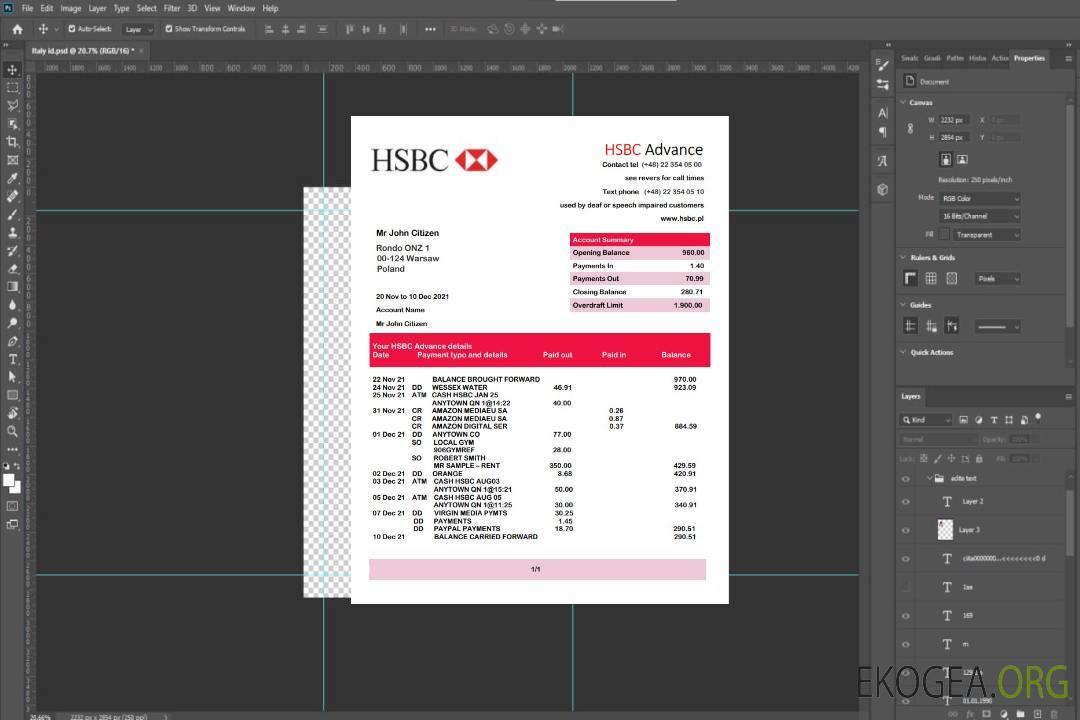Open the Brush Settings panel icon
Image resolution: width=1080 pixels, height=720 pixels.
pos(883,65)
